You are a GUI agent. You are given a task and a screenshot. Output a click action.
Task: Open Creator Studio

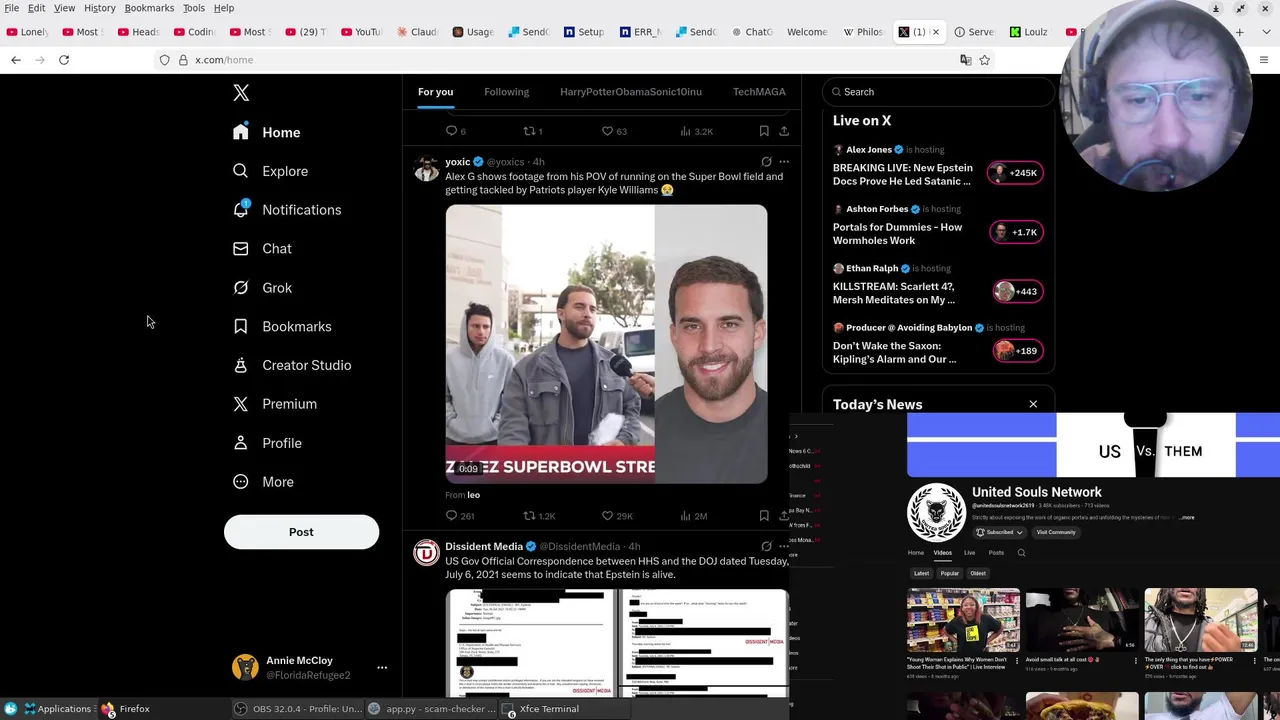[x=293, y=365]
